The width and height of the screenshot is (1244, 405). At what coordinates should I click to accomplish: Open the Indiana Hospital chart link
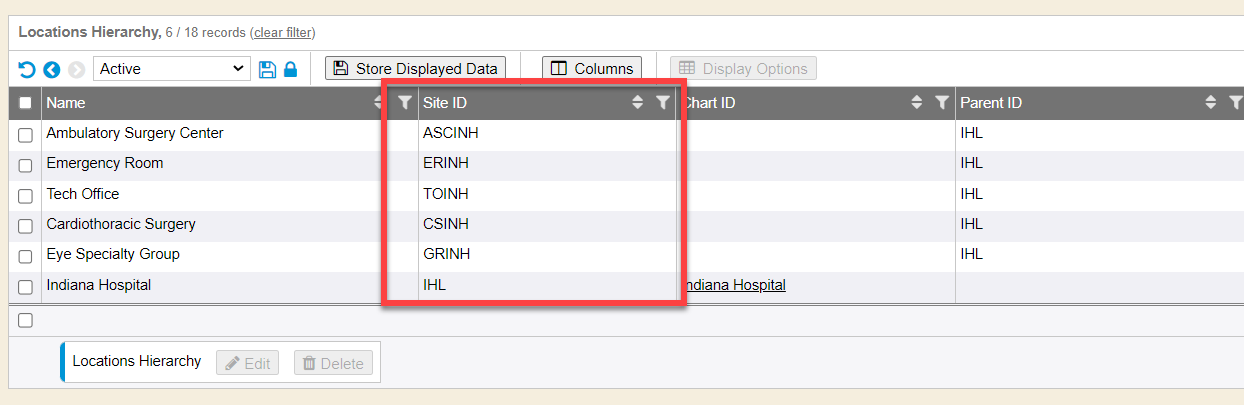coord(734,285)
